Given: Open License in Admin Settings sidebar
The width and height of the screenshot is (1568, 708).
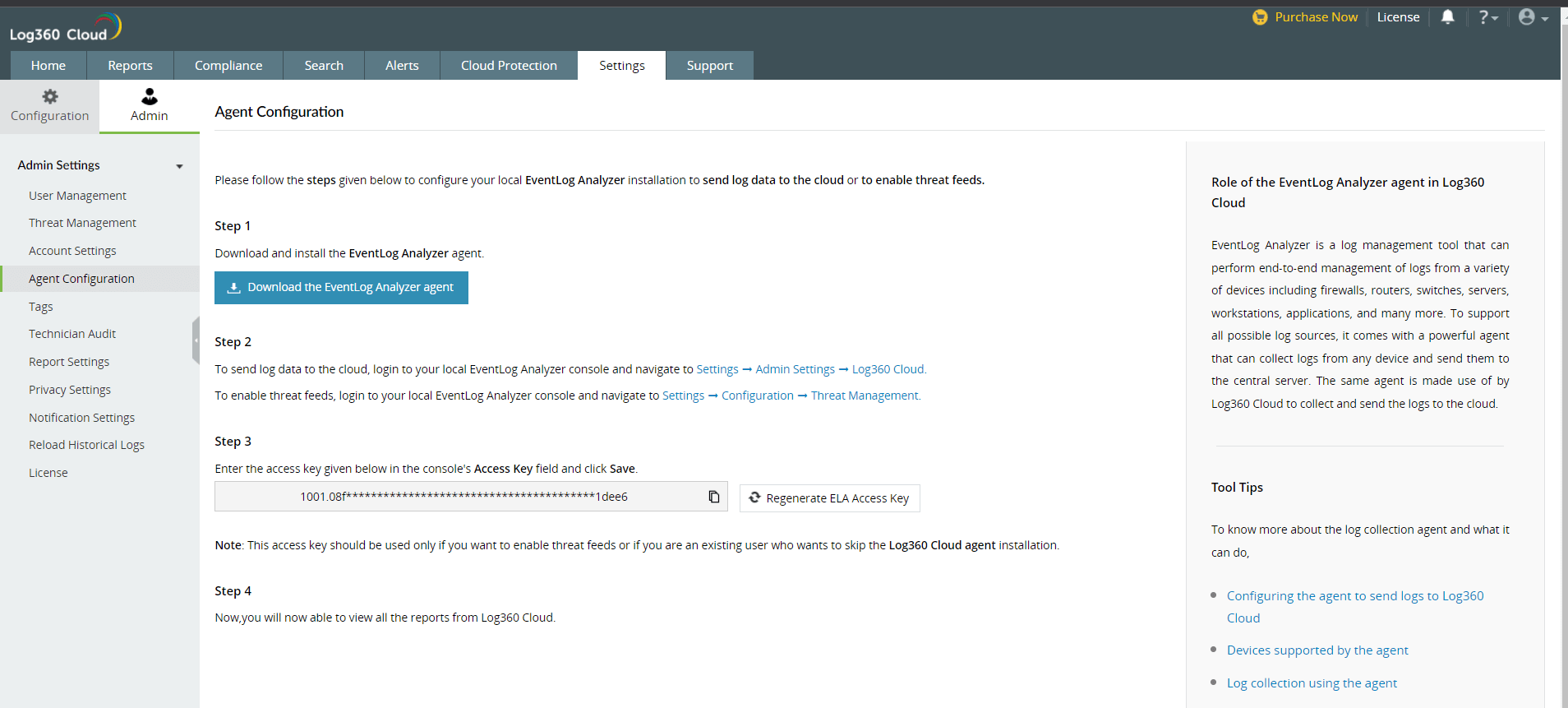Looking at the screenshot, I should (x=48, y=473).
